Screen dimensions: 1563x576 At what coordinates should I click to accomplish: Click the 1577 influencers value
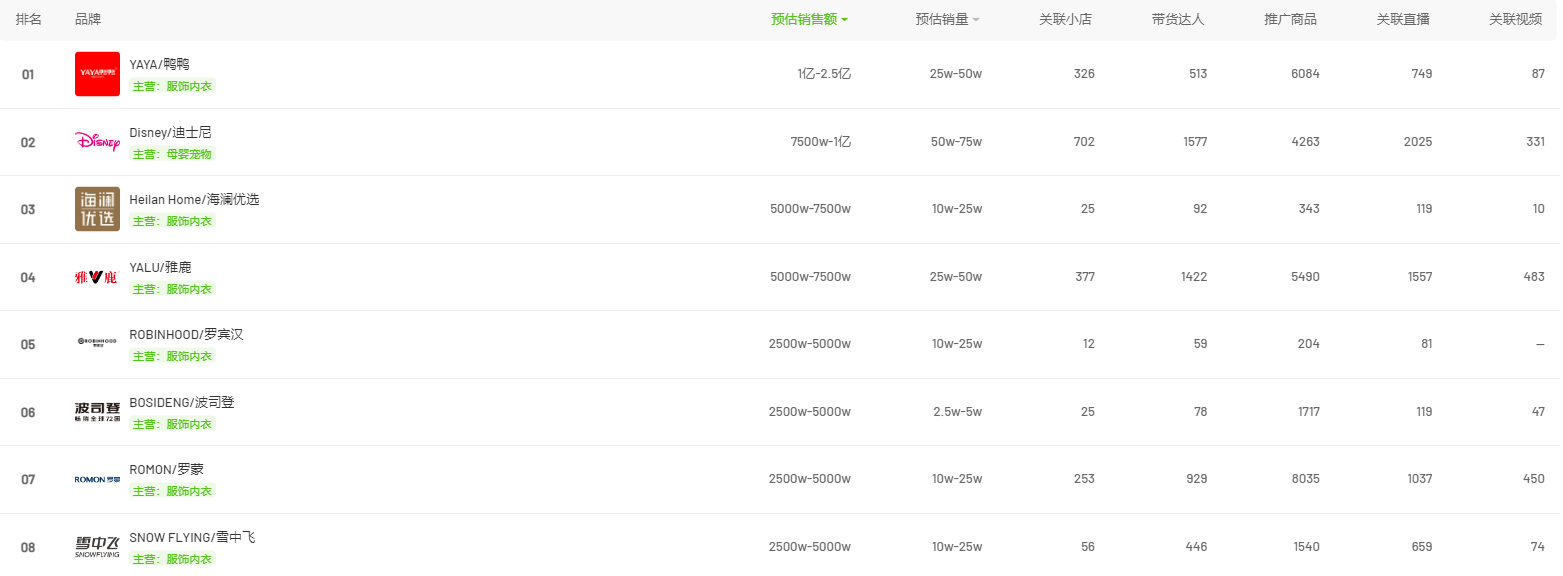tap(1194, 142)
